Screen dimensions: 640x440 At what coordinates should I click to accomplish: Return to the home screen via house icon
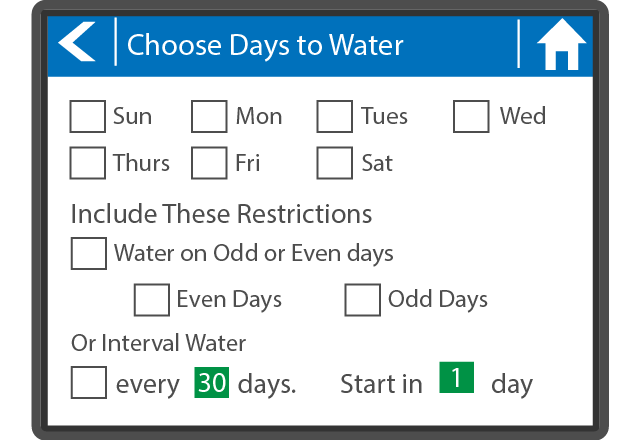(562, 44)
